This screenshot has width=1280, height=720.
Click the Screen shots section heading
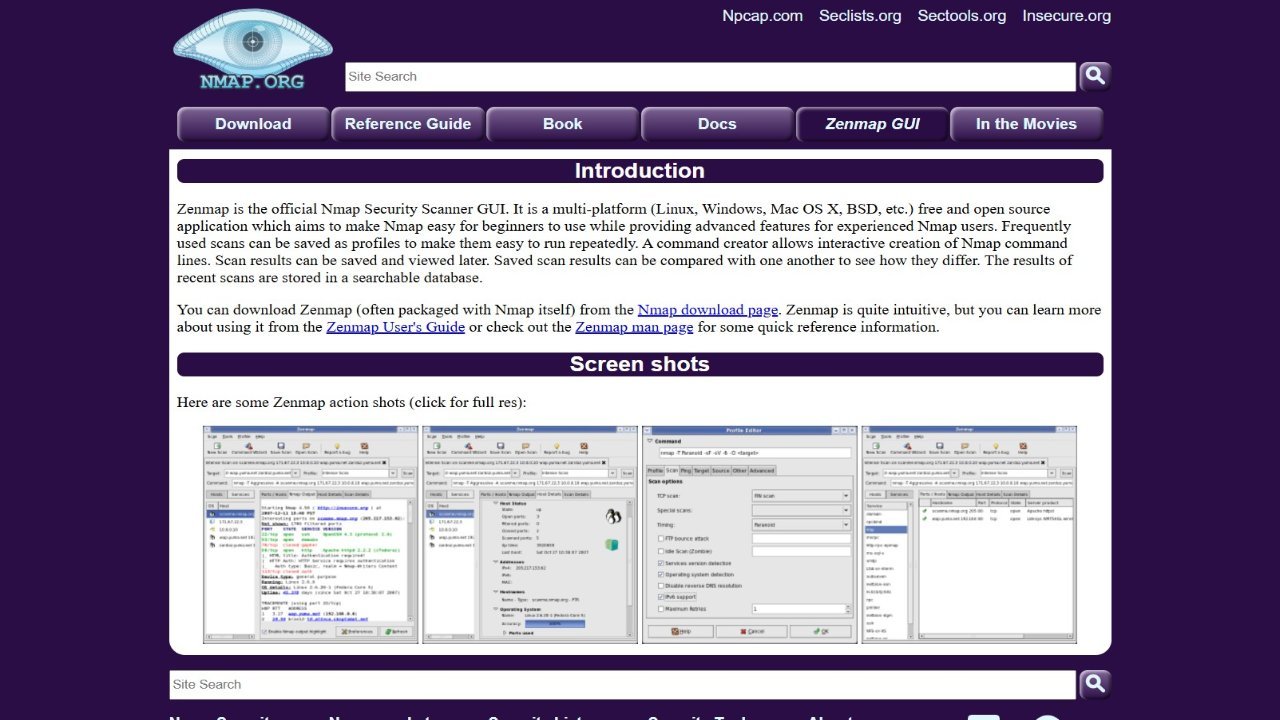tap(640, 364)
